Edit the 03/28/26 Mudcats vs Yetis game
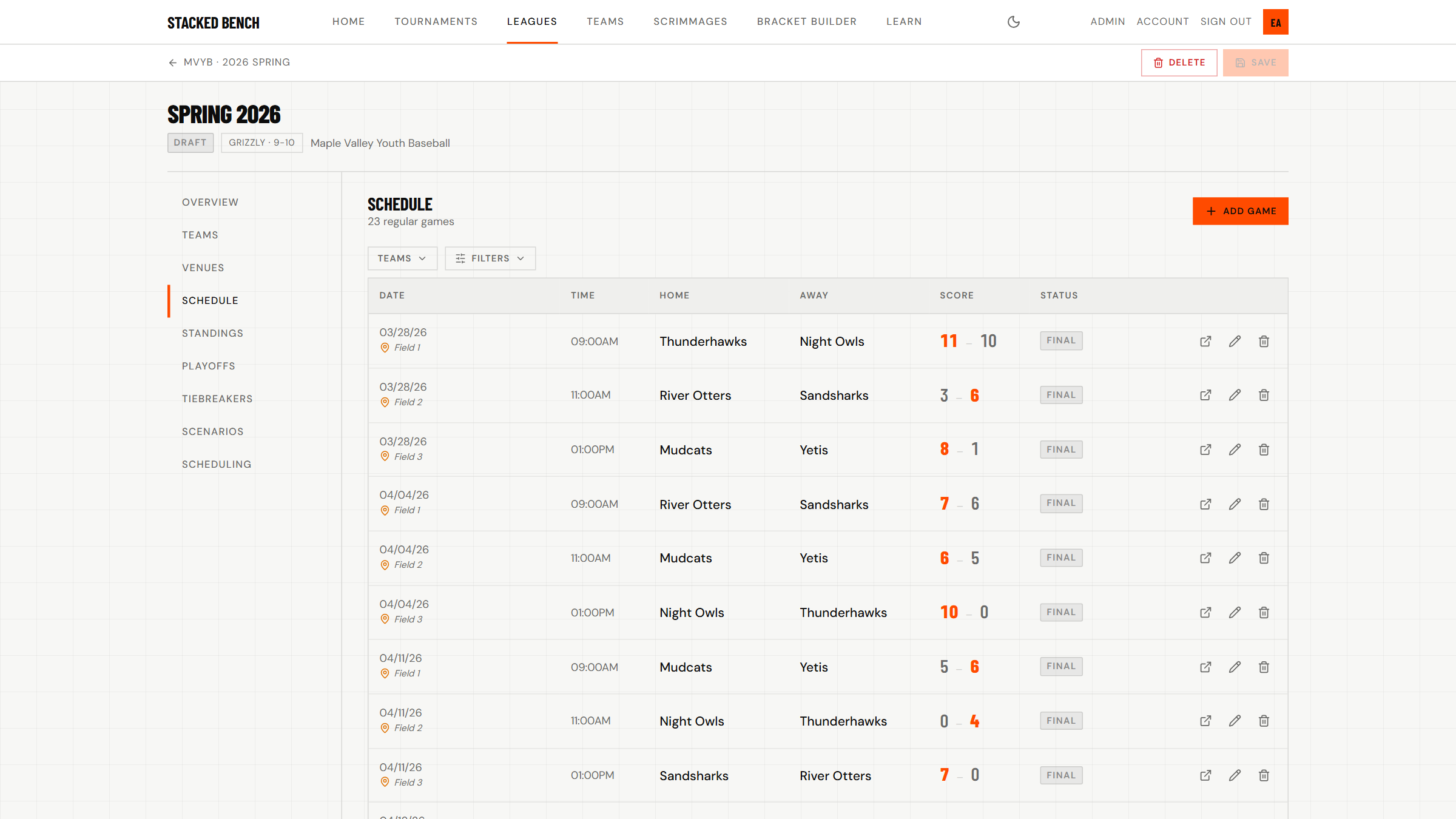The height and width of the screenshot is (819, 1456). pos(1235,450)
